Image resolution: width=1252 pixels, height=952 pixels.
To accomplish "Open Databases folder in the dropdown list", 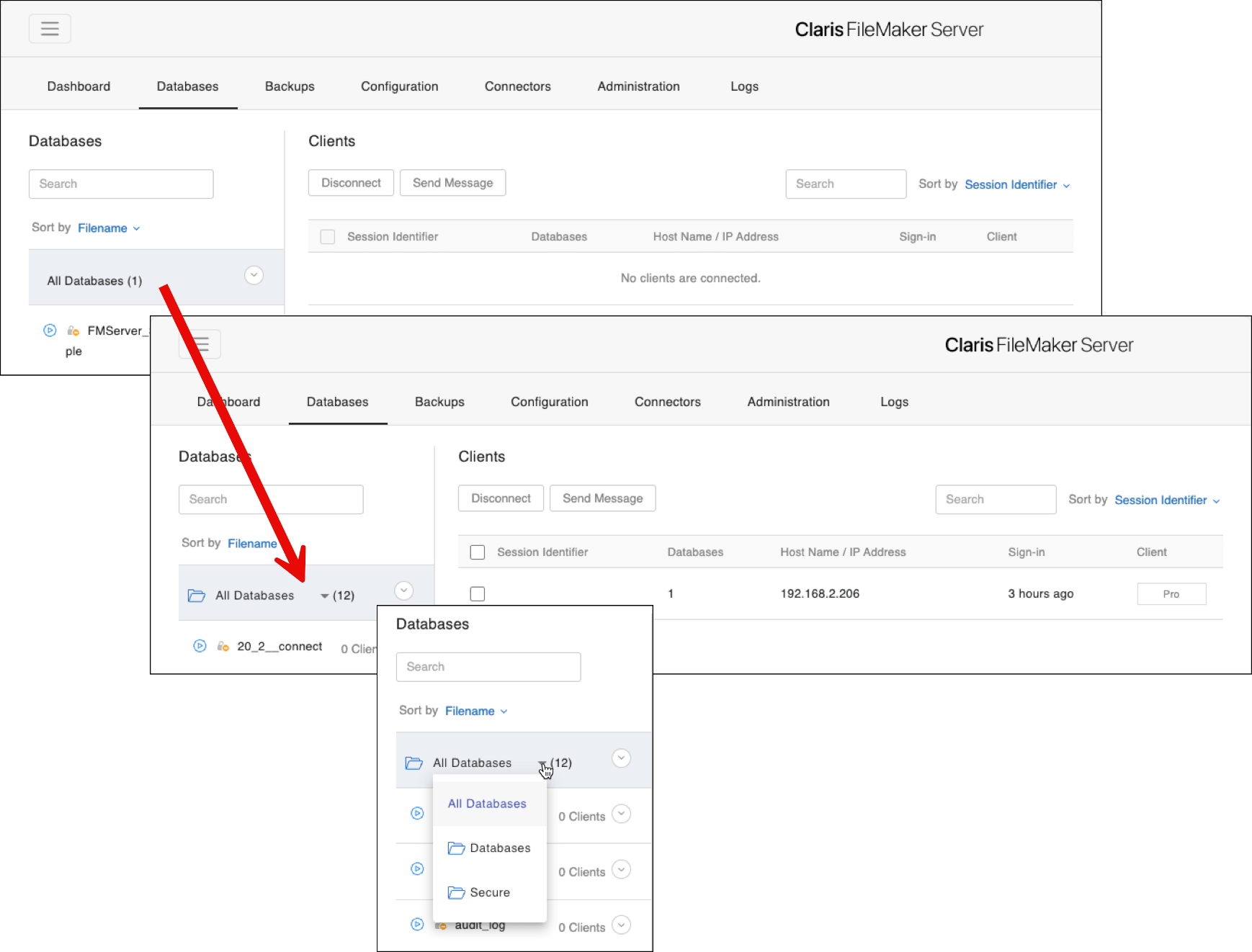I will (489, 848).
